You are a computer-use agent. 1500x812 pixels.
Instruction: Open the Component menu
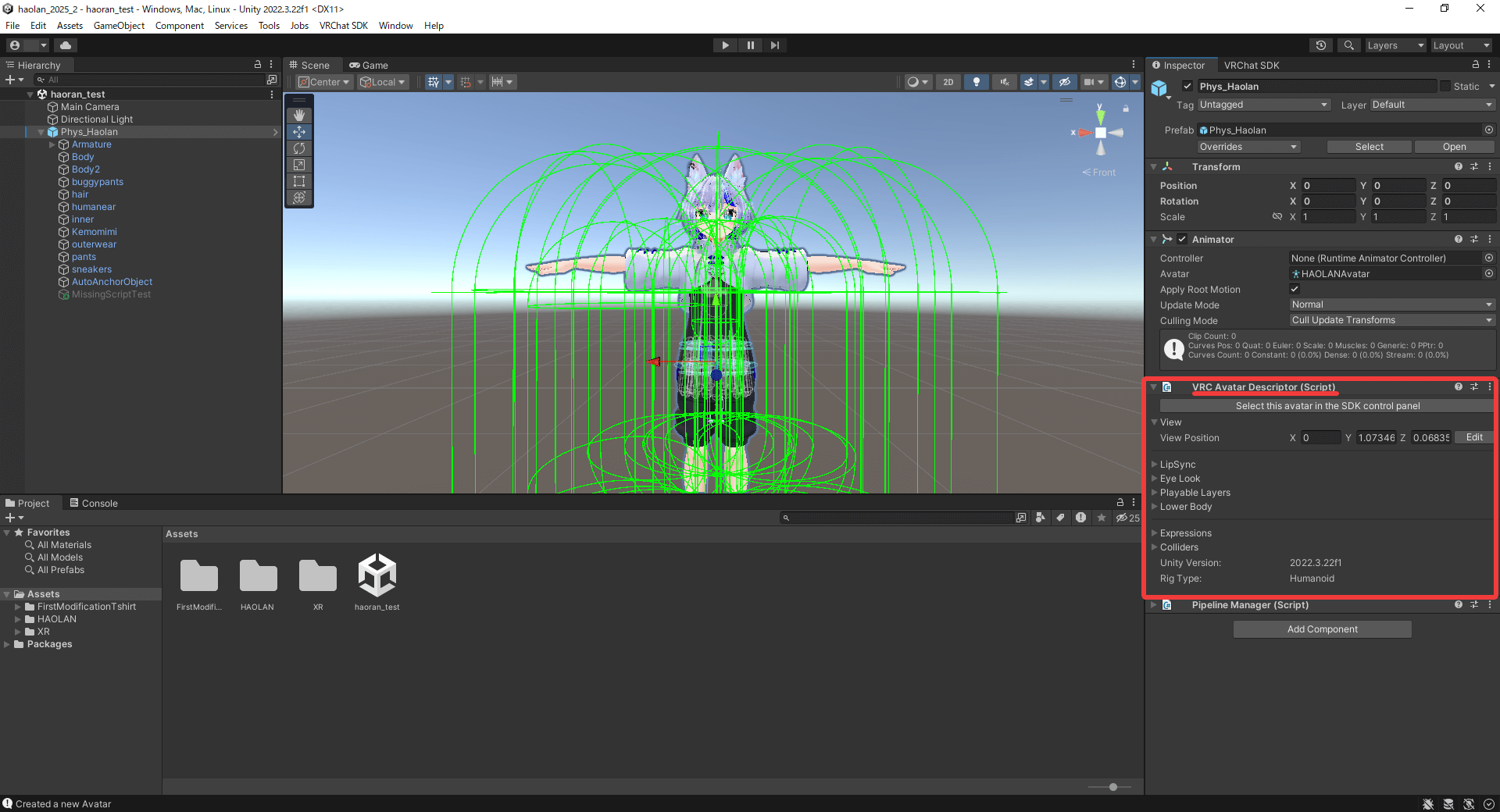pos(179,26)
